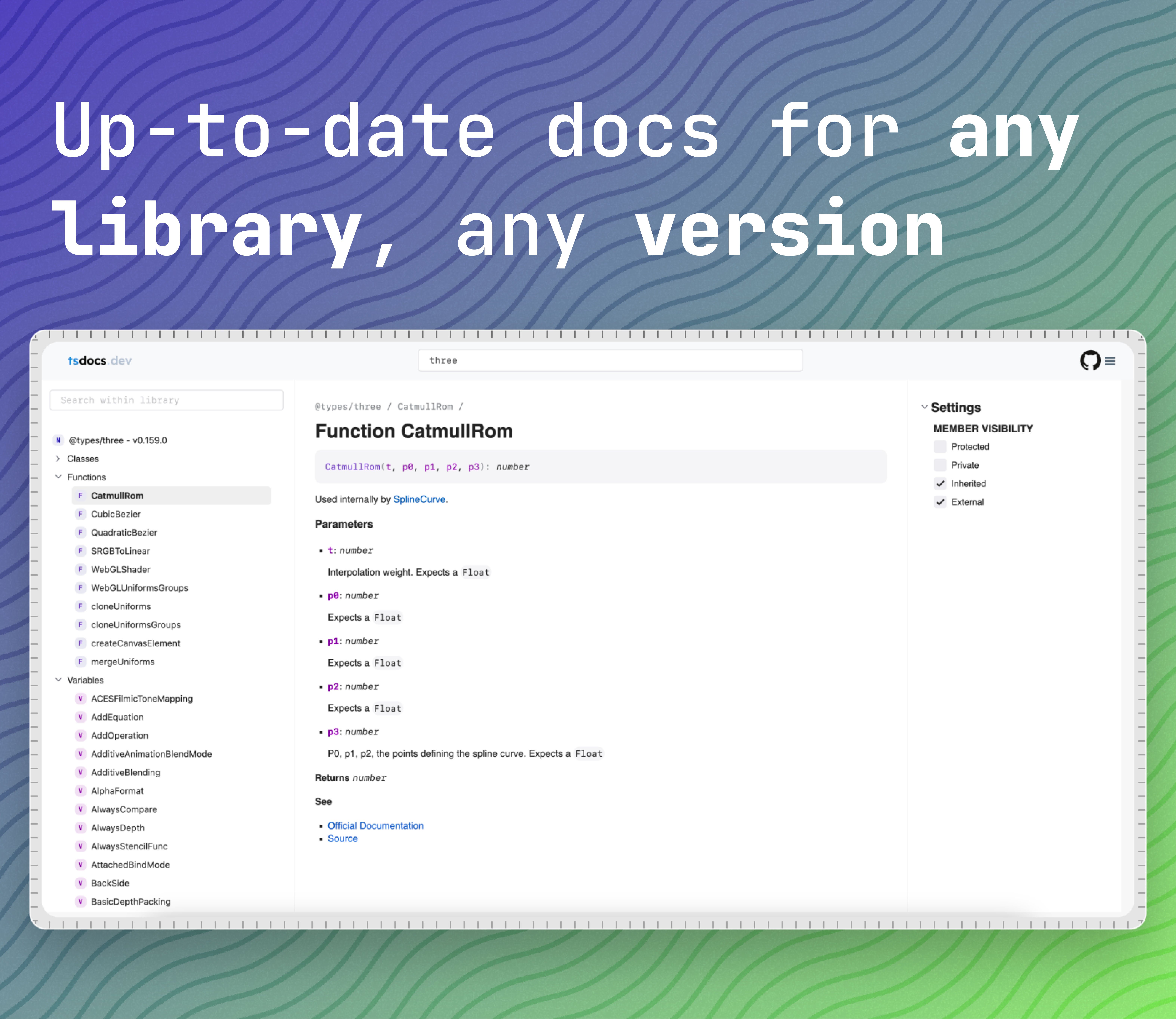1176x1019 pixels.
Task: Click the V icon beside AdditiveBlending
Action: click(81, 772)
